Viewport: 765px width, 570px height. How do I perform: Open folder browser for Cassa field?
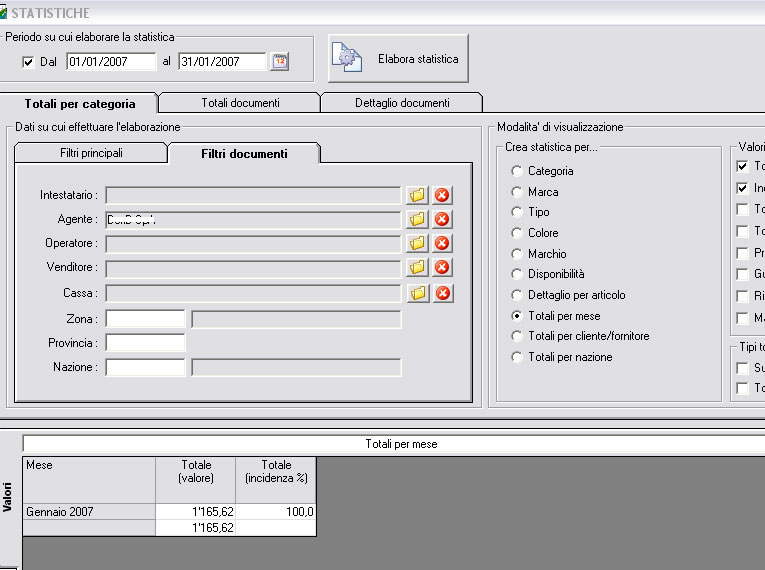pos(417,293)
